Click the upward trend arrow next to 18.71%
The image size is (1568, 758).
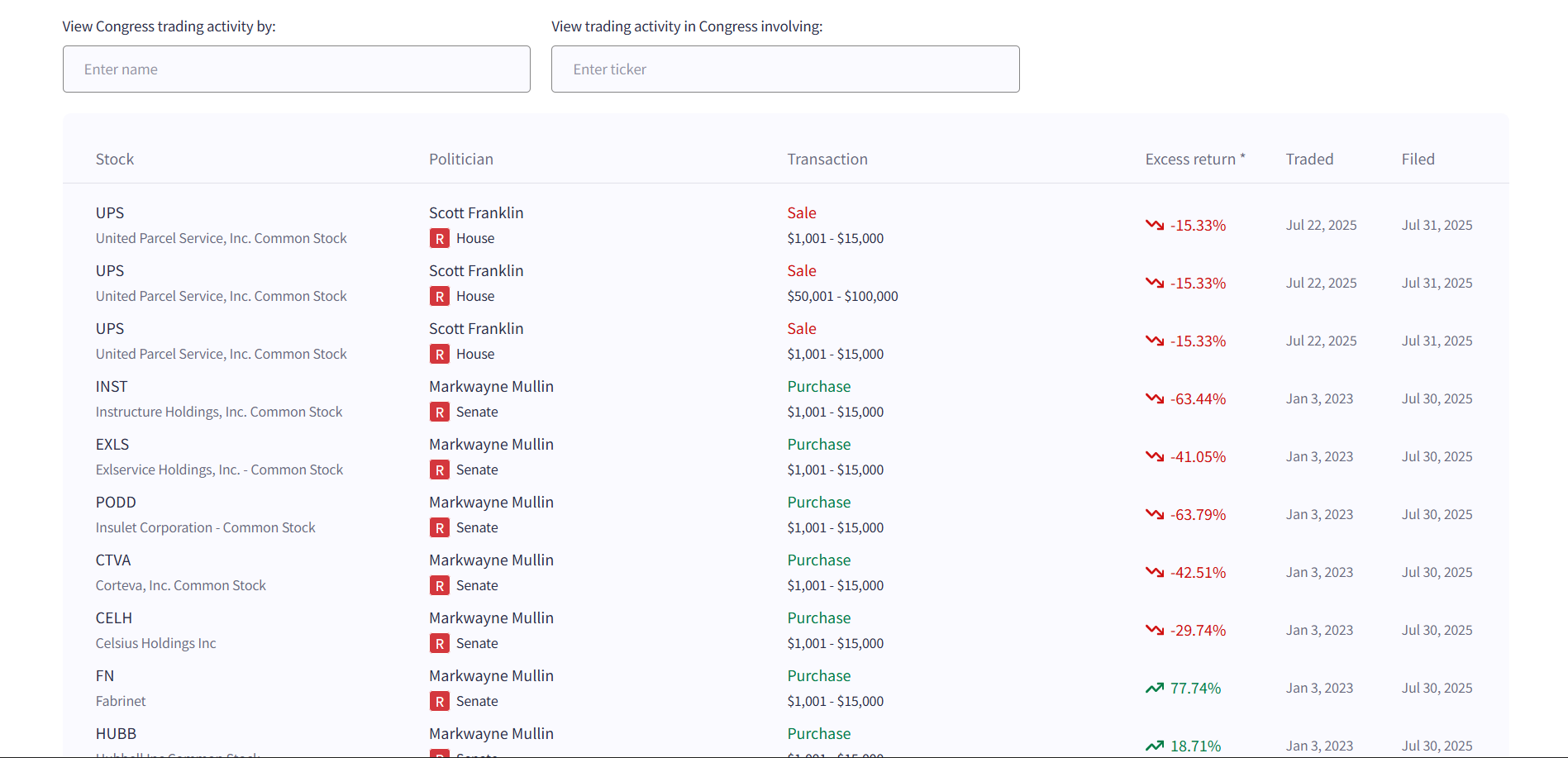[1154, 746]
